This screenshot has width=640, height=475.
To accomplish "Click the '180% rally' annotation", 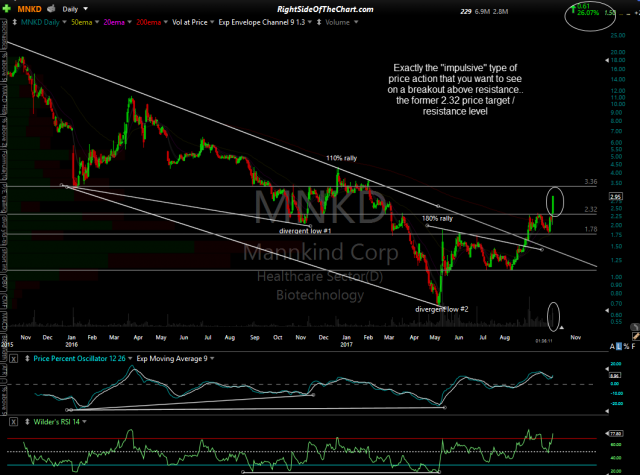I will [437, 219].
